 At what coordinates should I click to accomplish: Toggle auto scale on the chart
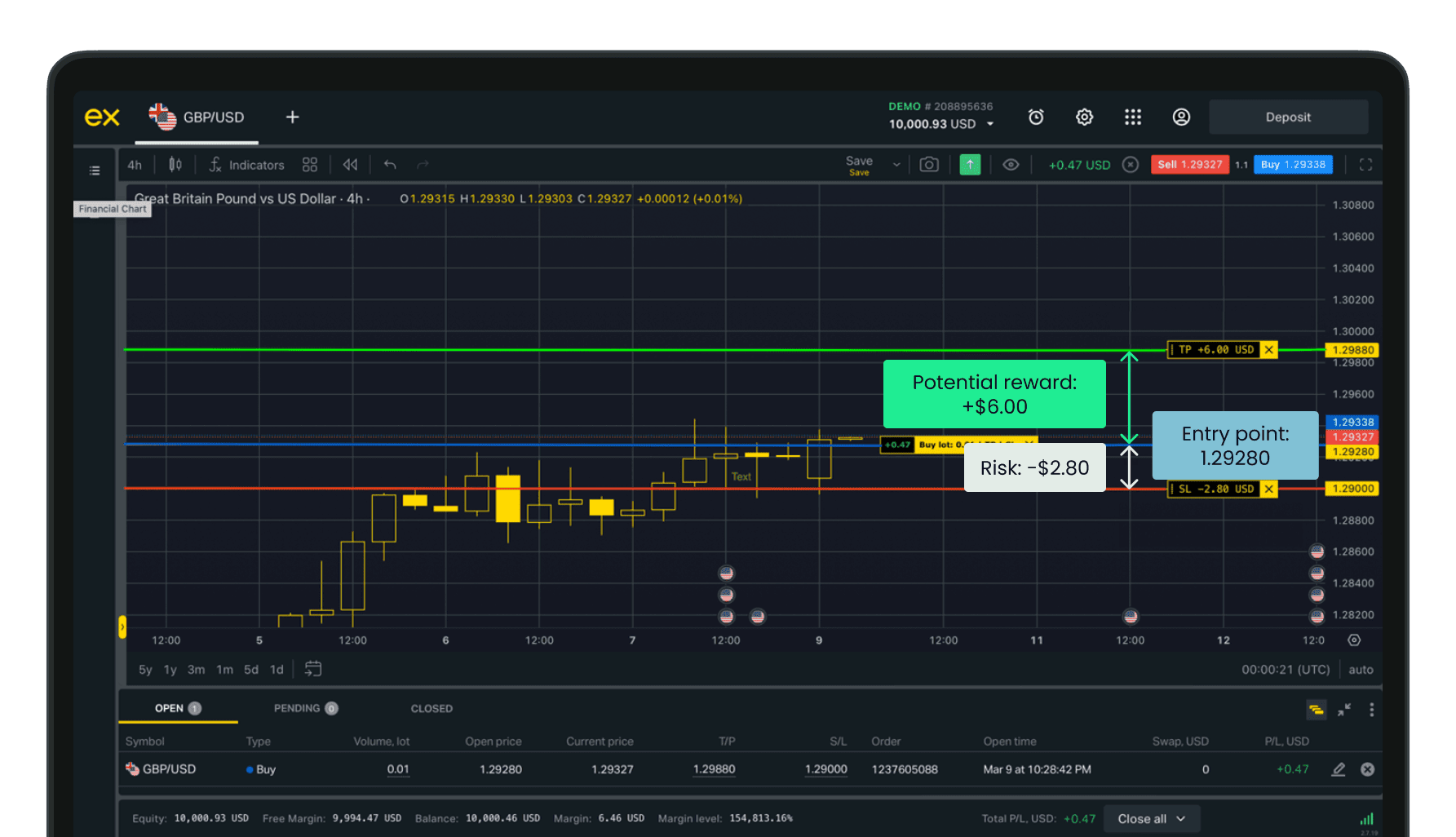pyautogui.click(x=1360, y=670)
